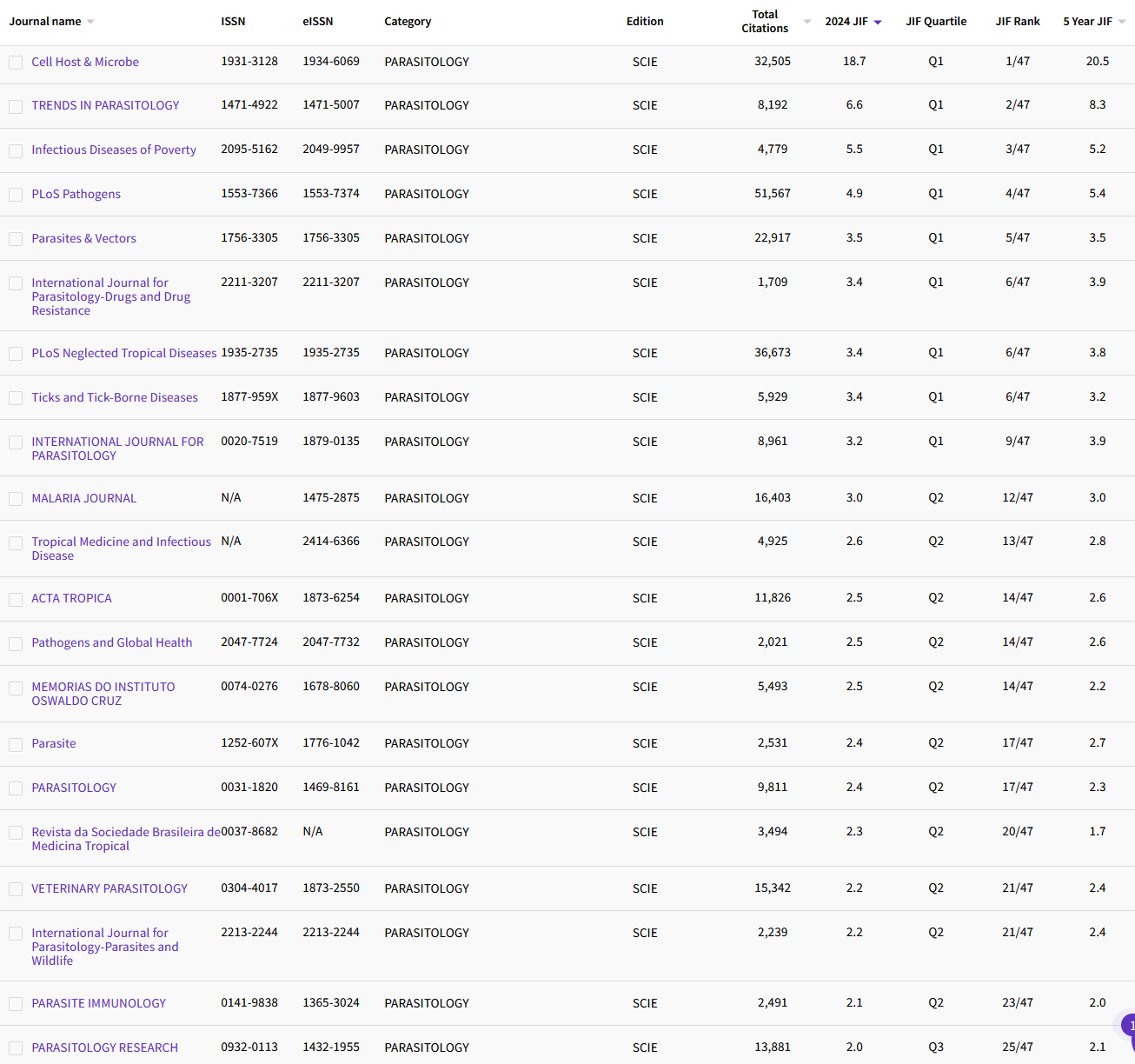Mark the Parasite journal checkbox
Viewport: 1135px width, 1064px height.
(16, 744)
